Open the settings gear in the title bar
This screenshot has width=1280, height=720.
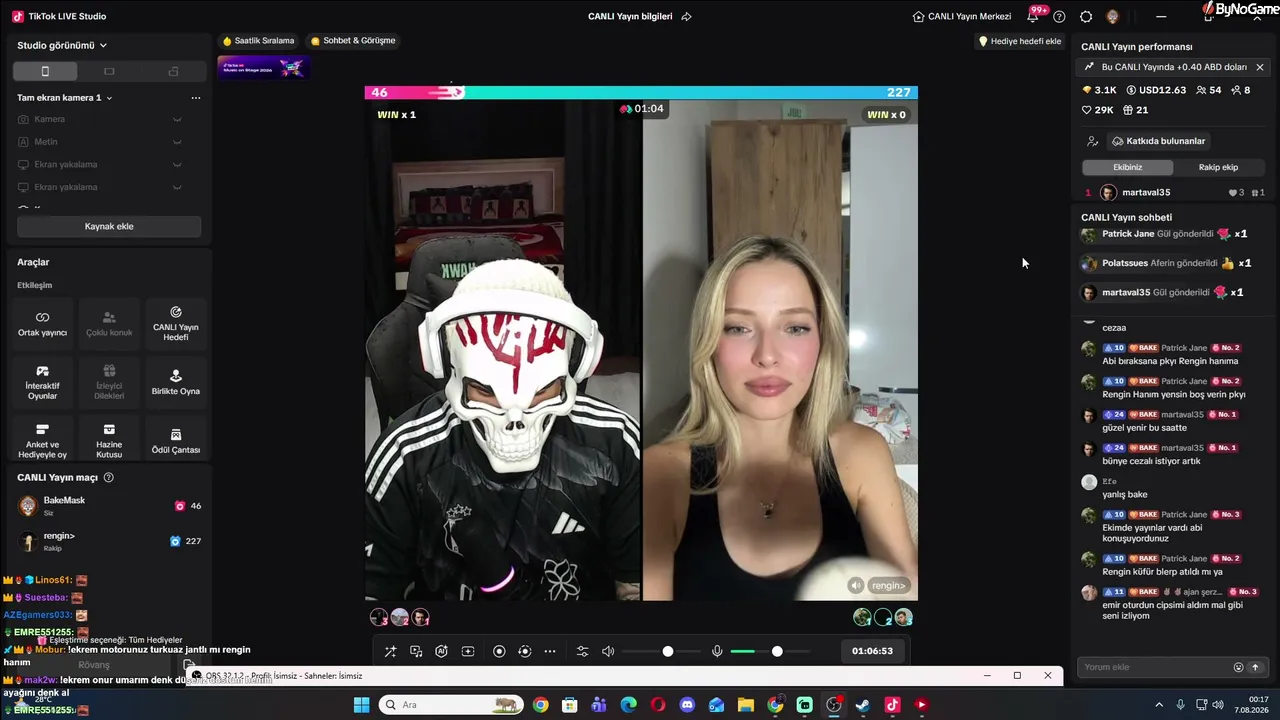point(1086,17)
